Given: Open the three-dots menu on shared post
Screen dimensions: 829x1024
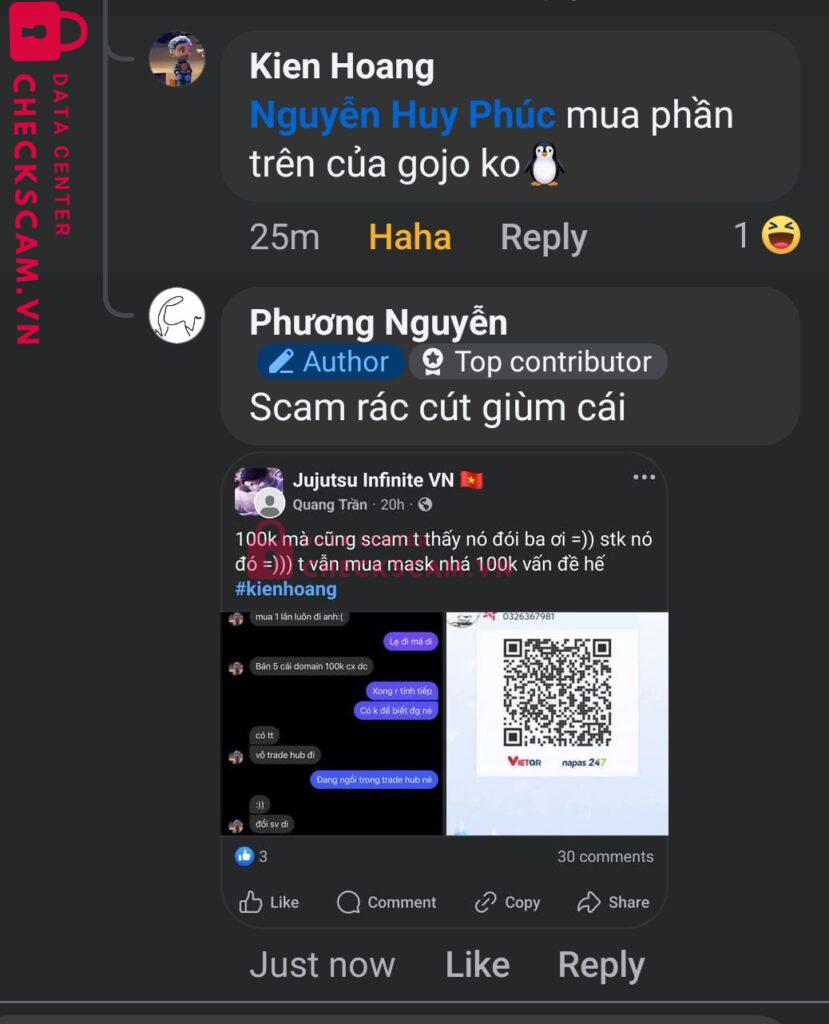Looking at the screenshot, I should 644,477.
